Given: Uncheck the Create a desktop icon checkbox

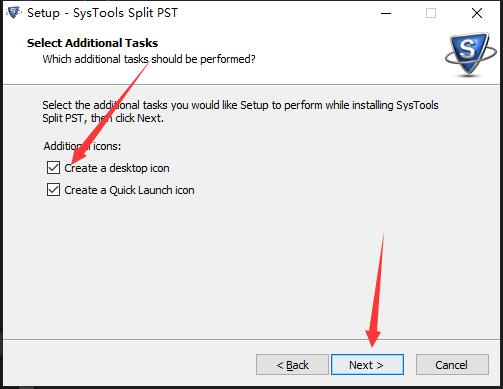Looking at the screenshot, I should pos(53,168).
